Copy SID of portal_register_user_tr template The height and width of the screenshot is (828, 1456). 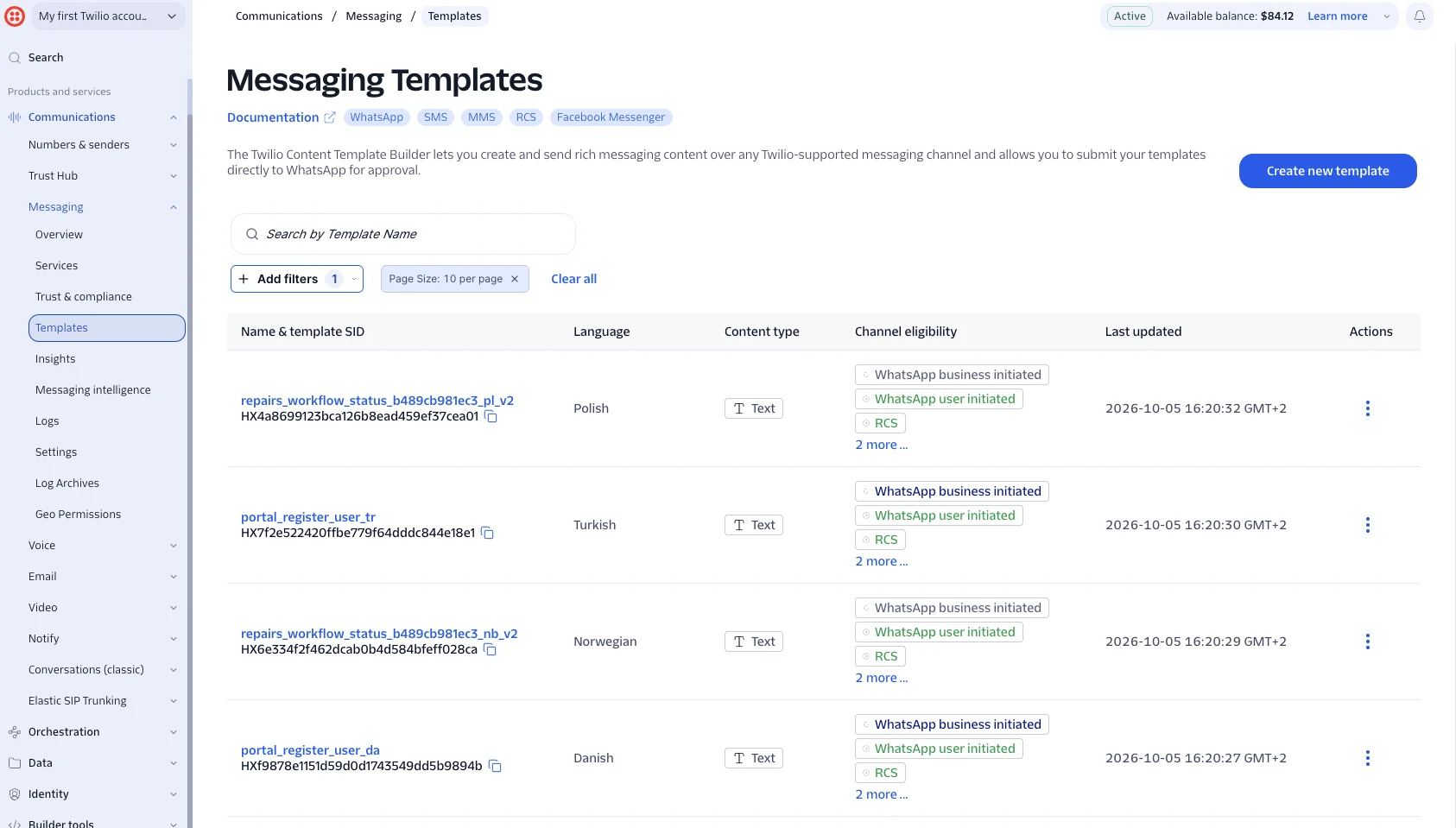(x=487, y=533)
